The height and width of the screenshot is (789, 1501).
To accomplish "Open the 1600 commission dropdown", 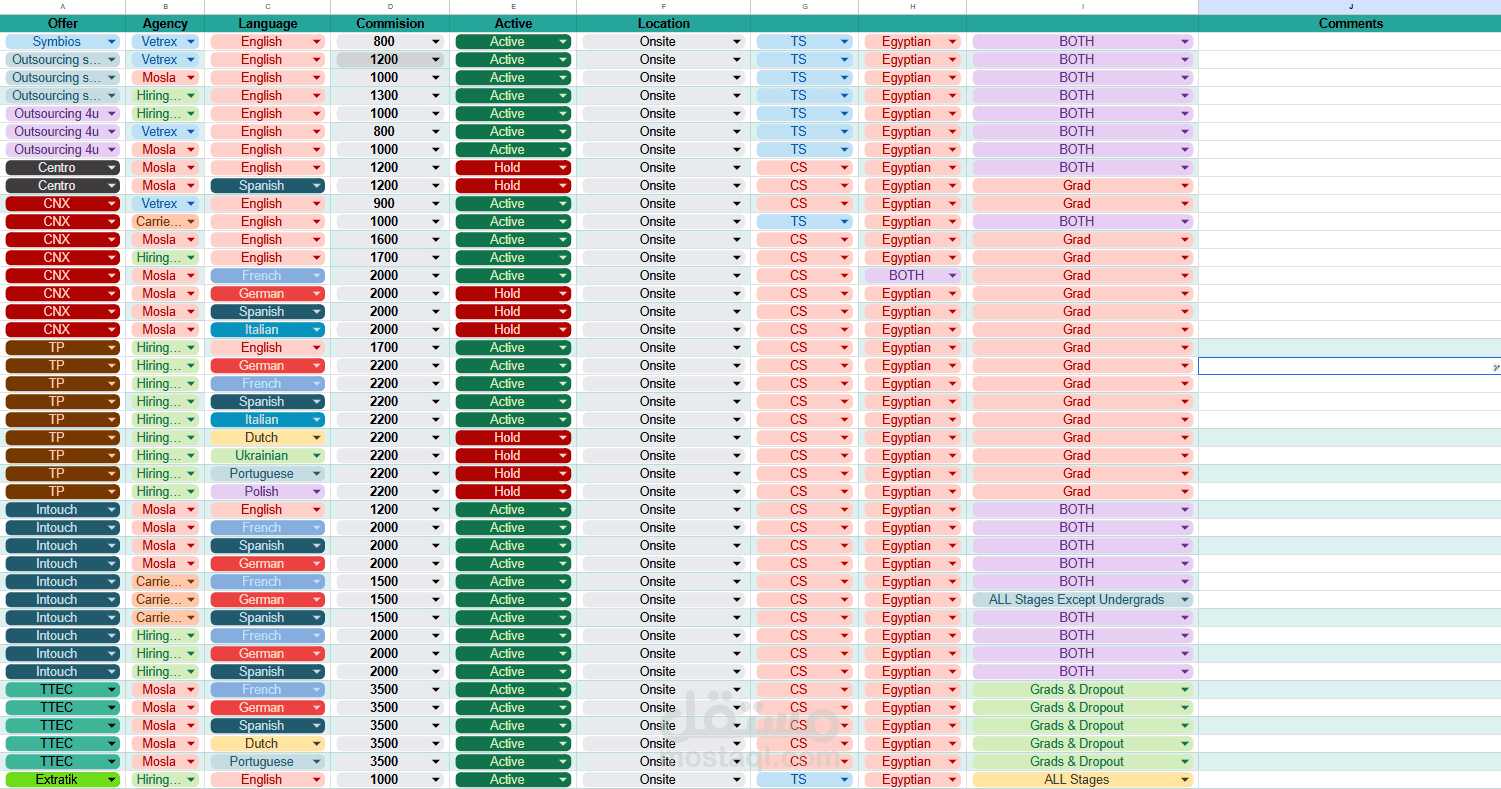I will click(x=390, y=240).
